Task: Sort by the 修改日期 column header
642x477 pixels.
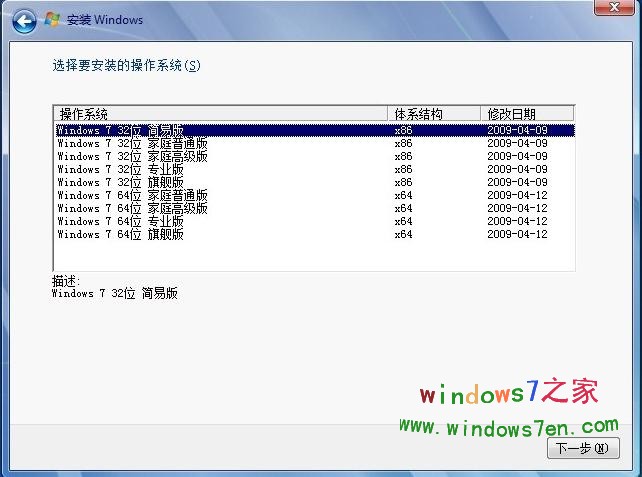Action: pos(527,114)
